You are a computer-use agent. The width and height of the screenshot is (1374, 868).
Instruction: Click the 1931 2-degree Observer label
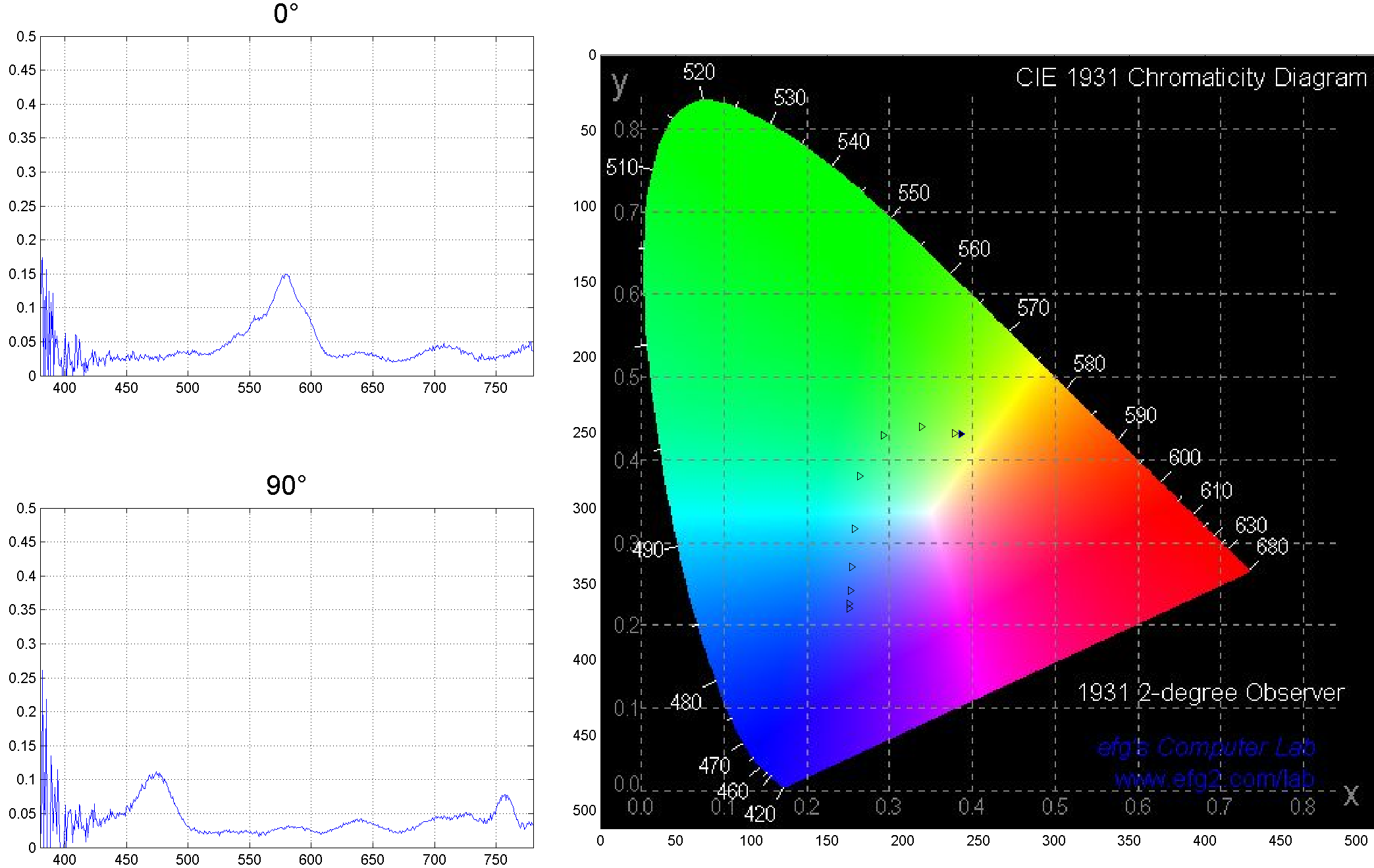pyautogui.click(x=1210, y=692)
